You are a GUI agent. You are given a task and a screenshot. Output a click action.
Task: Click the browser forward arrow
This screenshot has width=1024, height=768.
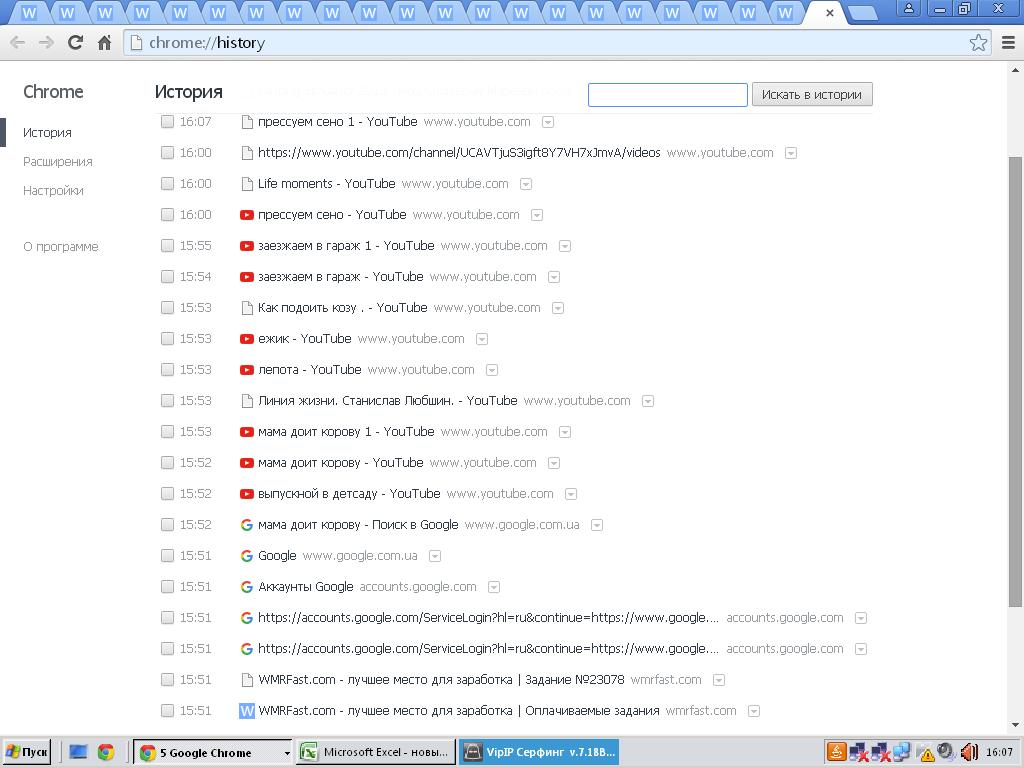click(x=46, y=43)
